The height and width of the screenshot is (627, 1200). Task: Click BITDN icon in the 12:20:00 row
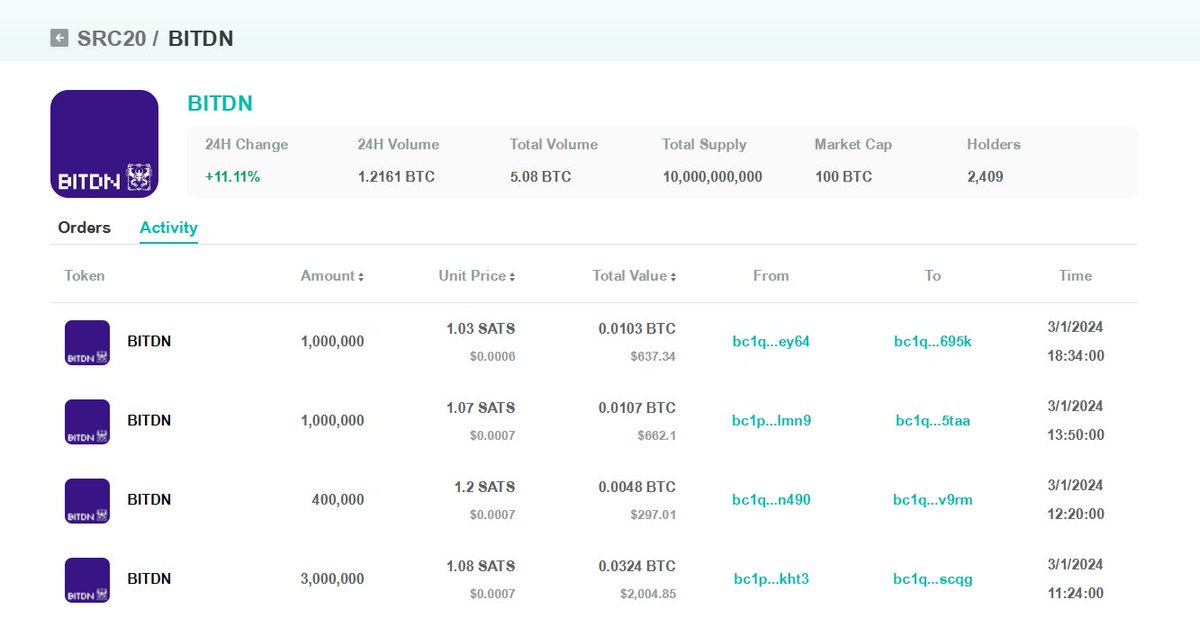(87, 500)
